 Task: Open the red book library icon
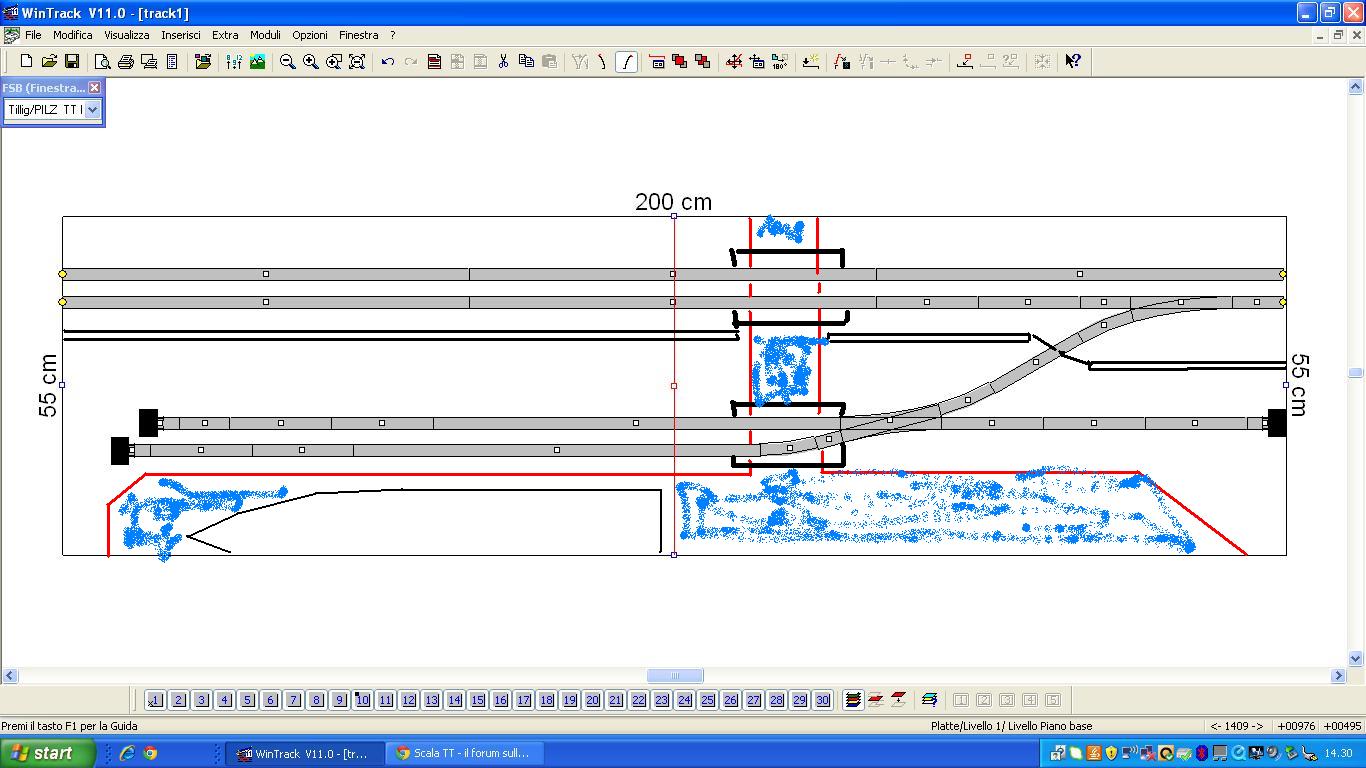click(x=434, y=61)
